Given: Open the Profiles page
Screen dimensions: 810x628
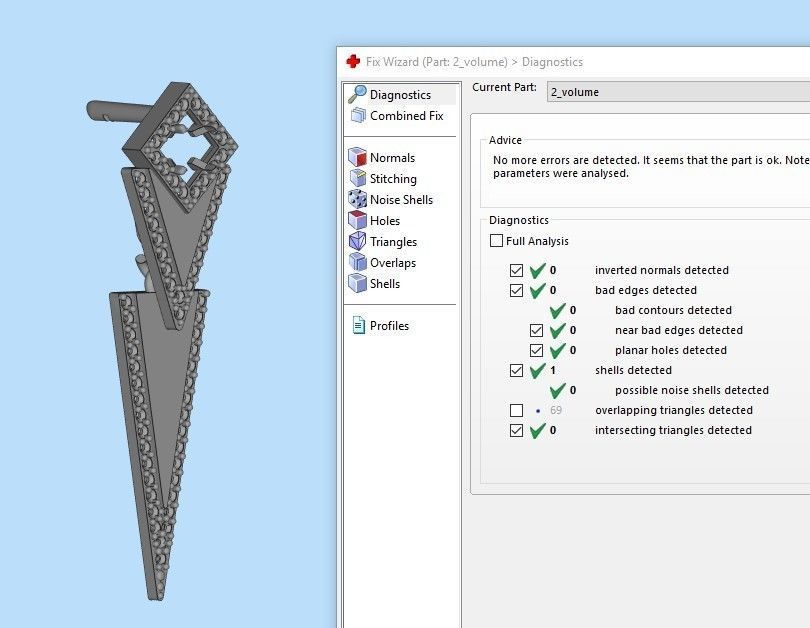Looking at the screenshot, I should click(x=390, y=326).
